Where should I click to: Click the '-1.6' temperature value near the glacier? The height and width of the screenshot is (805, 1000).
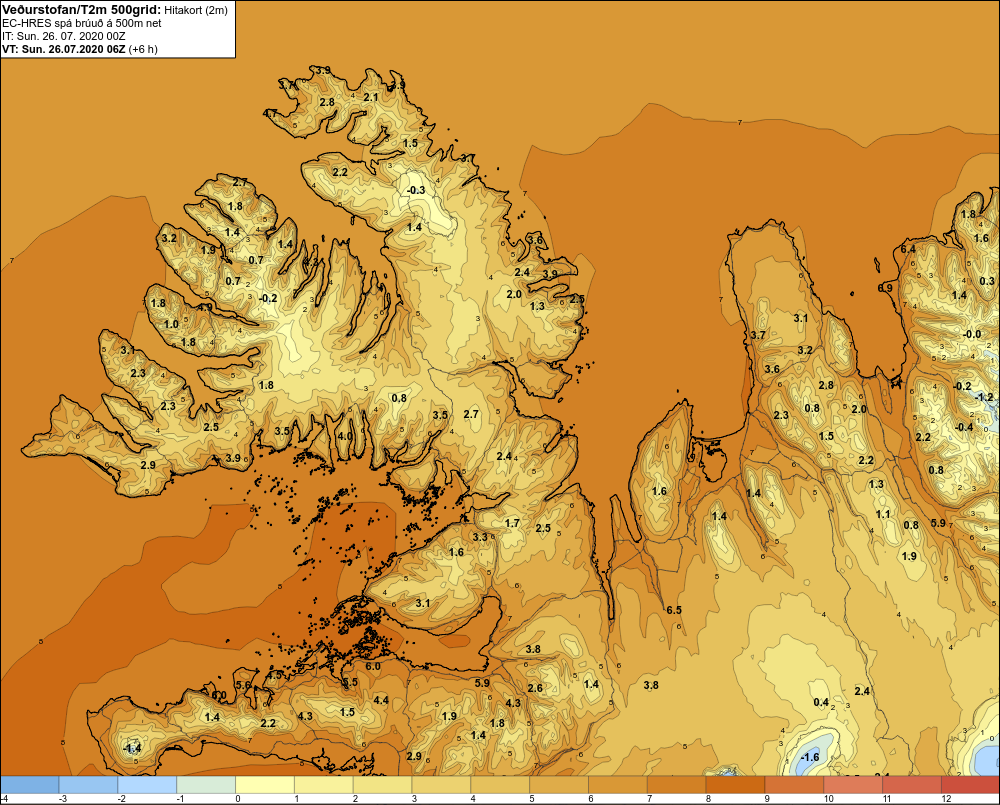[809, 757]
